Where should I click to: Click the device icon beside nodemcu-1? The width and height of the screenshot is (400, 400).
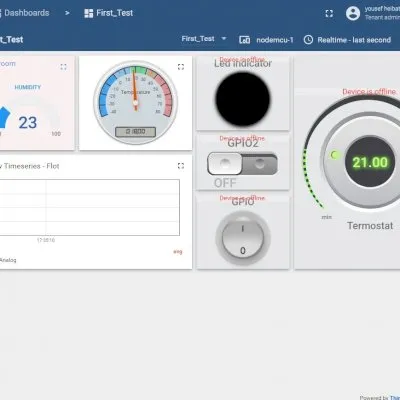(x=244, y=40)
